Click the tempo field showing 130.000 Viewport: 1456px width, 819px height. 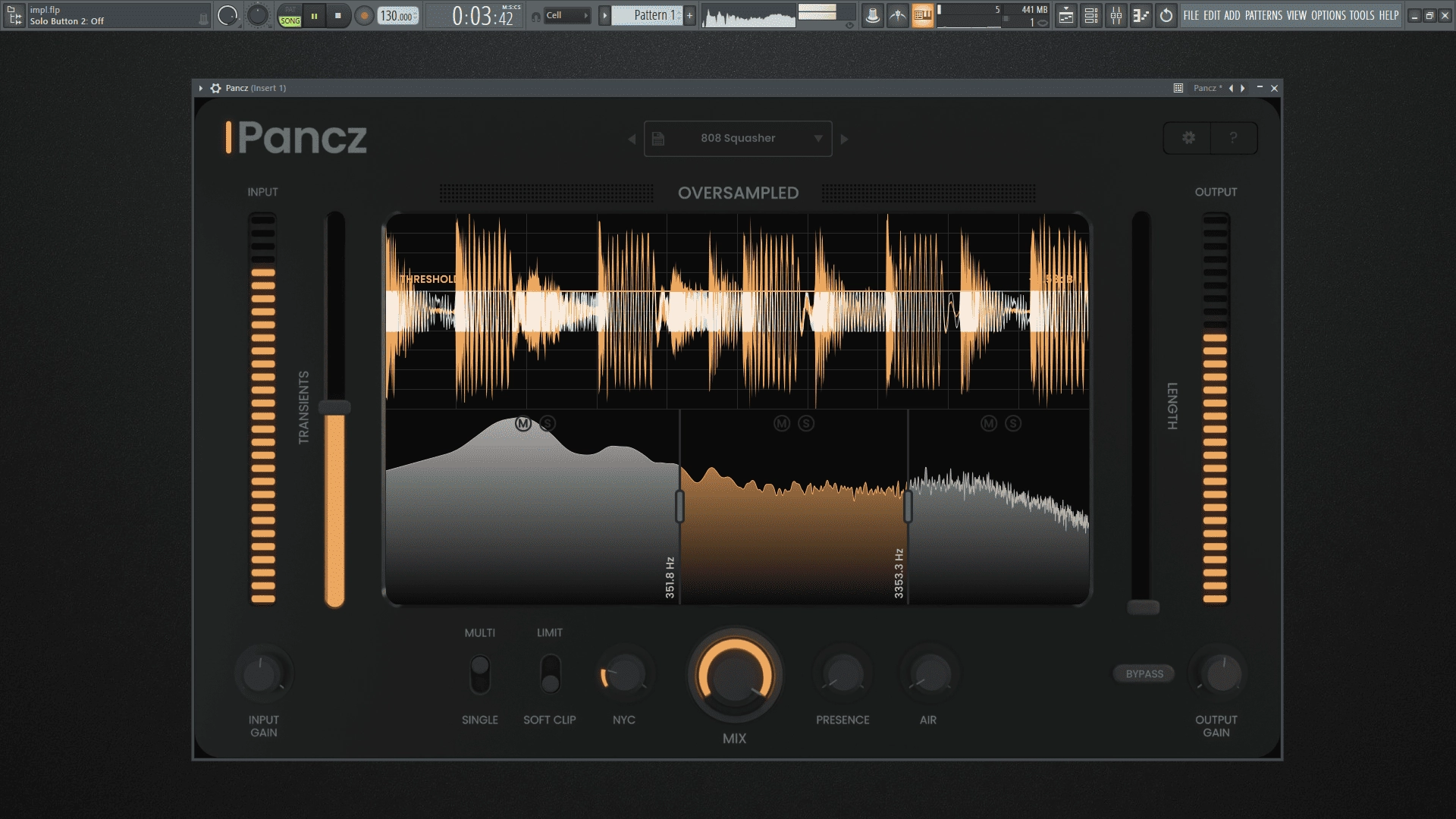[397, 16]
